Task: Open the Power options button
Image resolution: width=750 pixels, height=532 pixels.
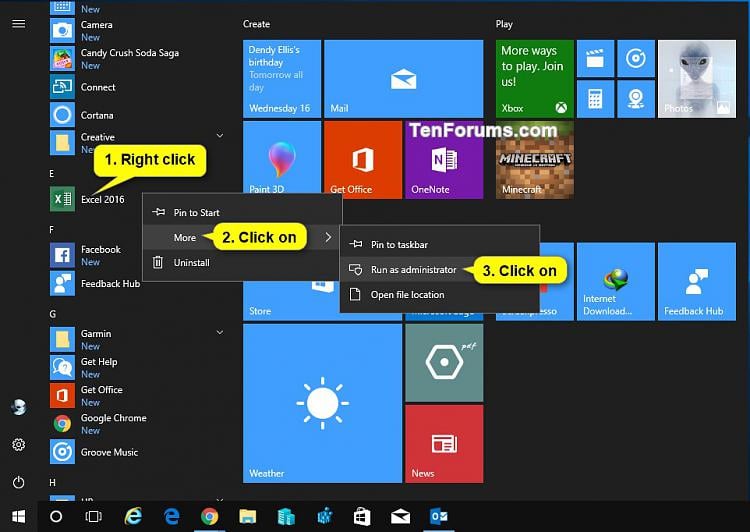Action: tap(19, 482)
